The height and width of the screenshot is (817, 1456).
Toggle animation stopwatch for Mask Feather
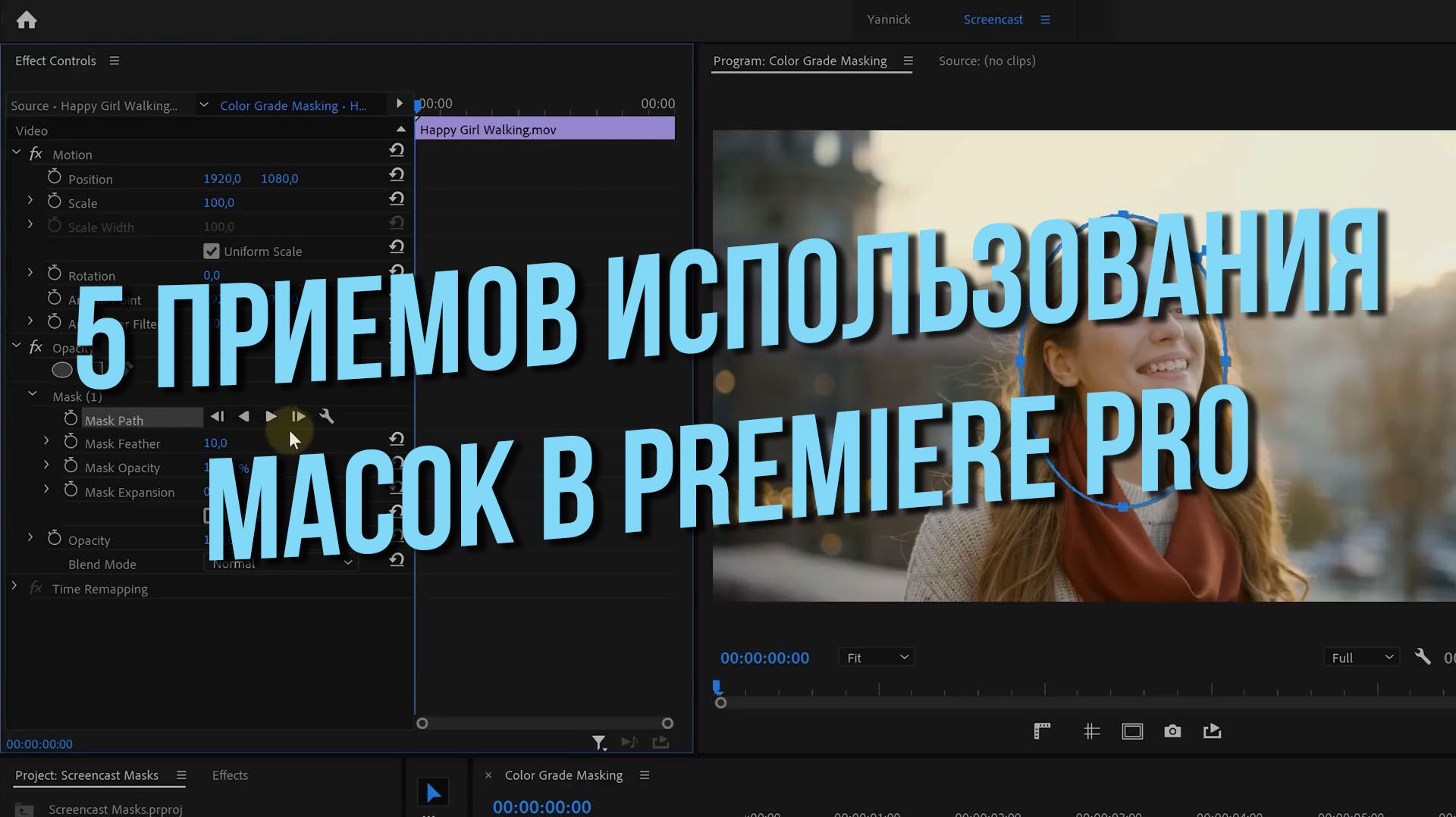pos(71,442)
